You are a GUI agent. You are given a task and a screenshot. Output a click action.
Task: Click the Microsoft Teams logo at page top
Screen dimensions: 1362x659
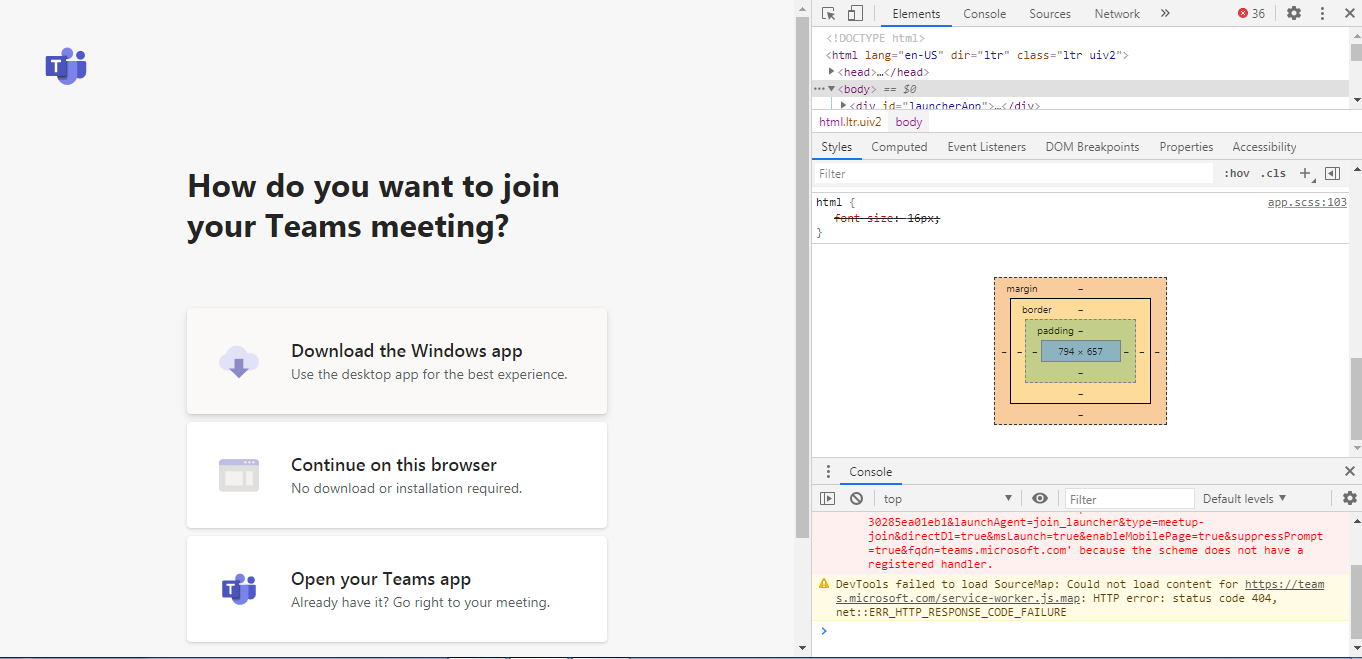click(x=66, y=66)
